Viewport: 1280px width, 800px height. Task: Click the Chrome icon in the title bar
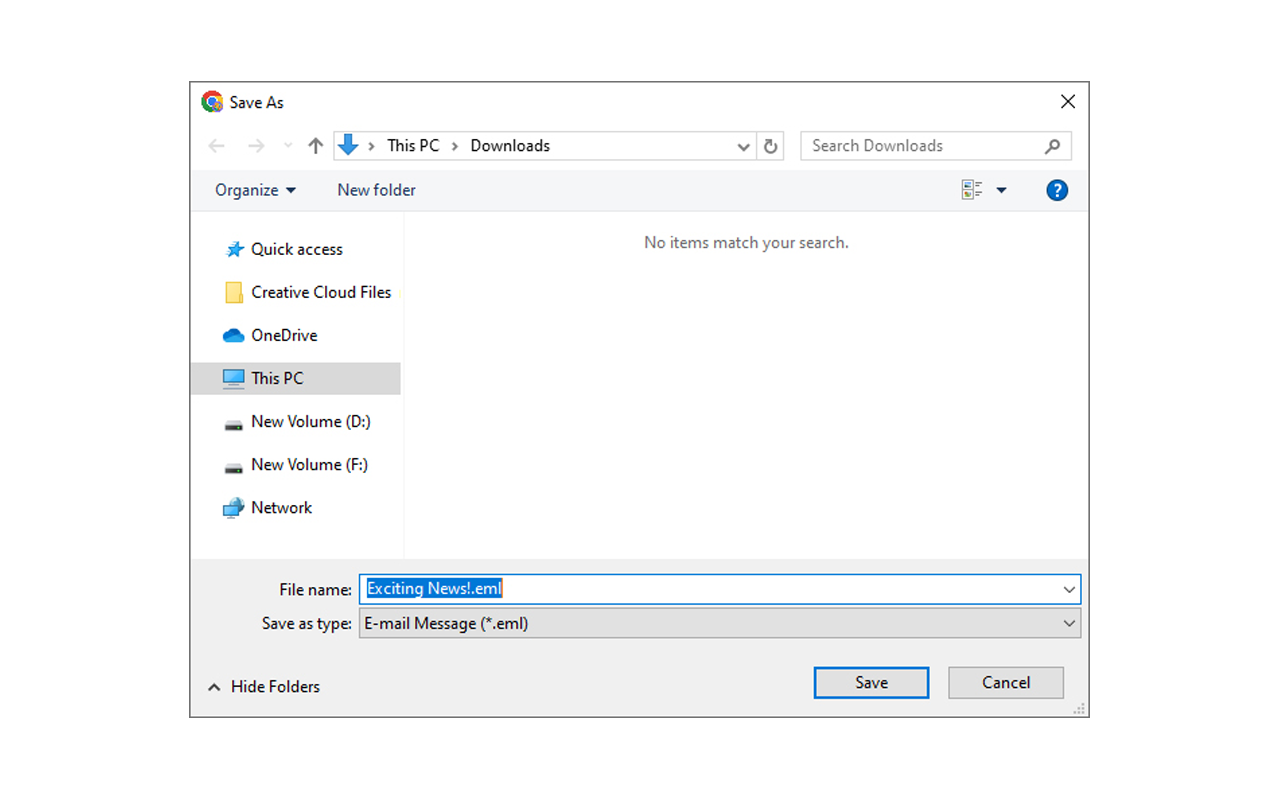click(212, 101)
